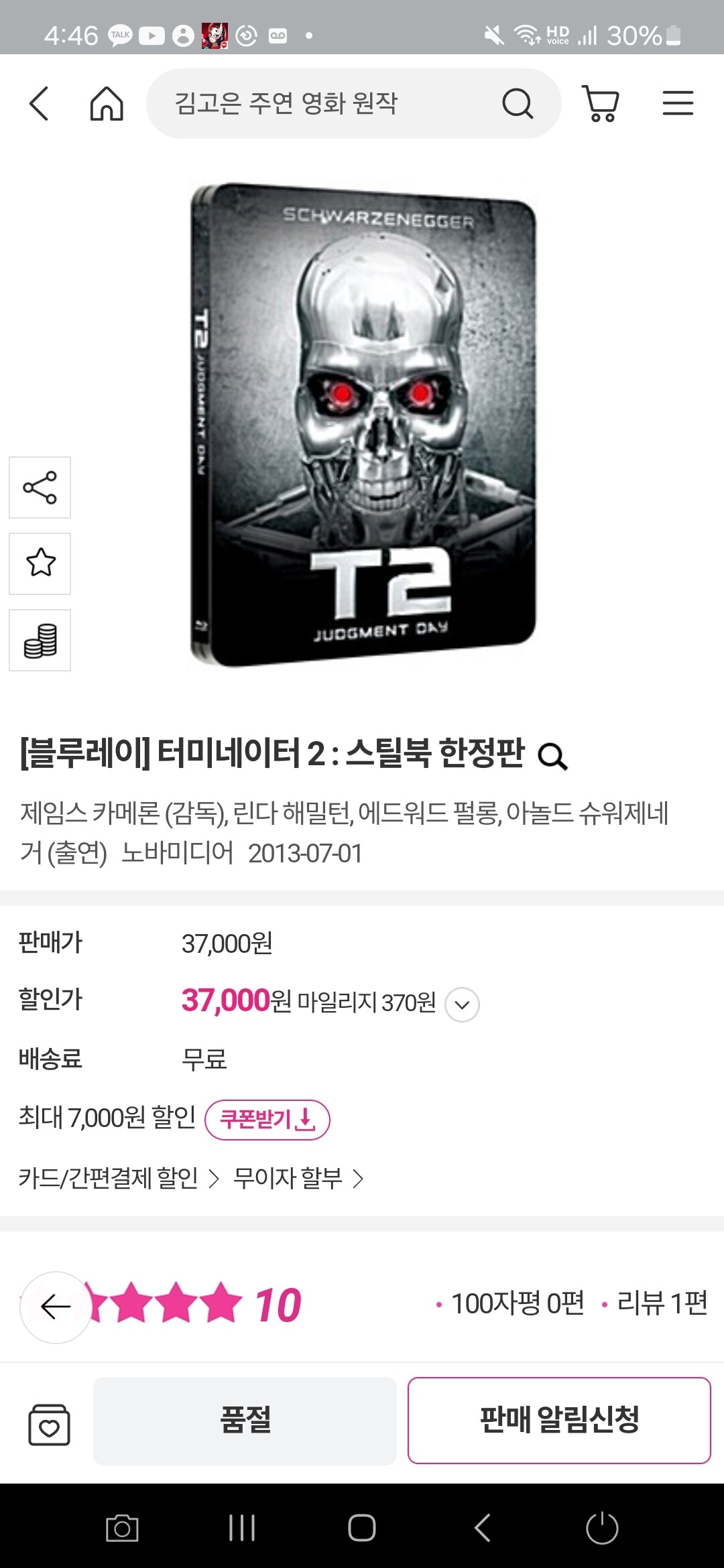Expand mileage 370원 details dropdown
724x1568 pixels.
[462, 1004]
